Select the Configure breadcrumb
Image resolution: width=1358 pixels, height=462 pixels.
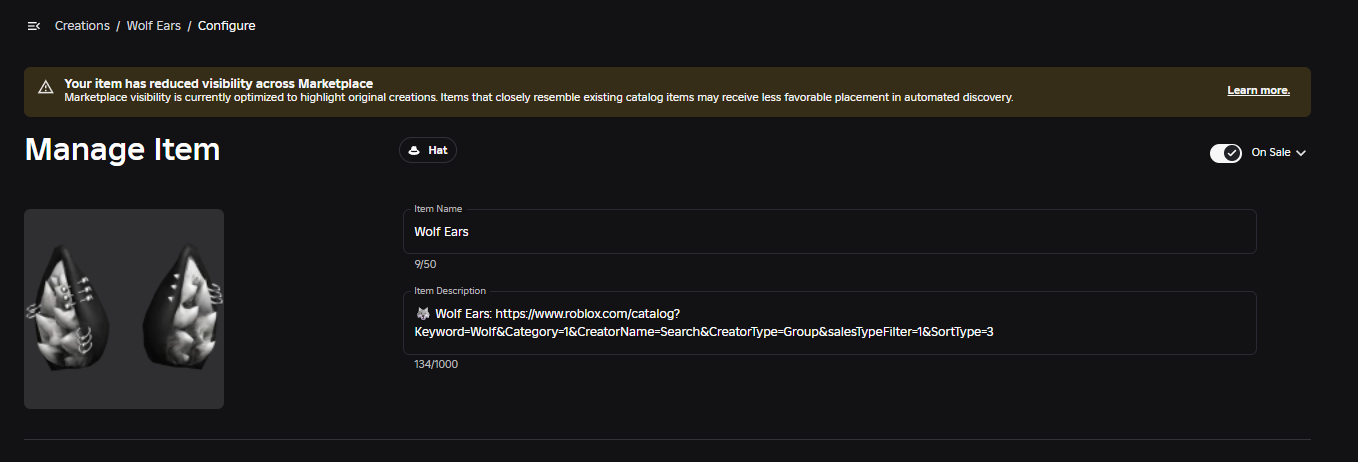click(x=226, y=26)
